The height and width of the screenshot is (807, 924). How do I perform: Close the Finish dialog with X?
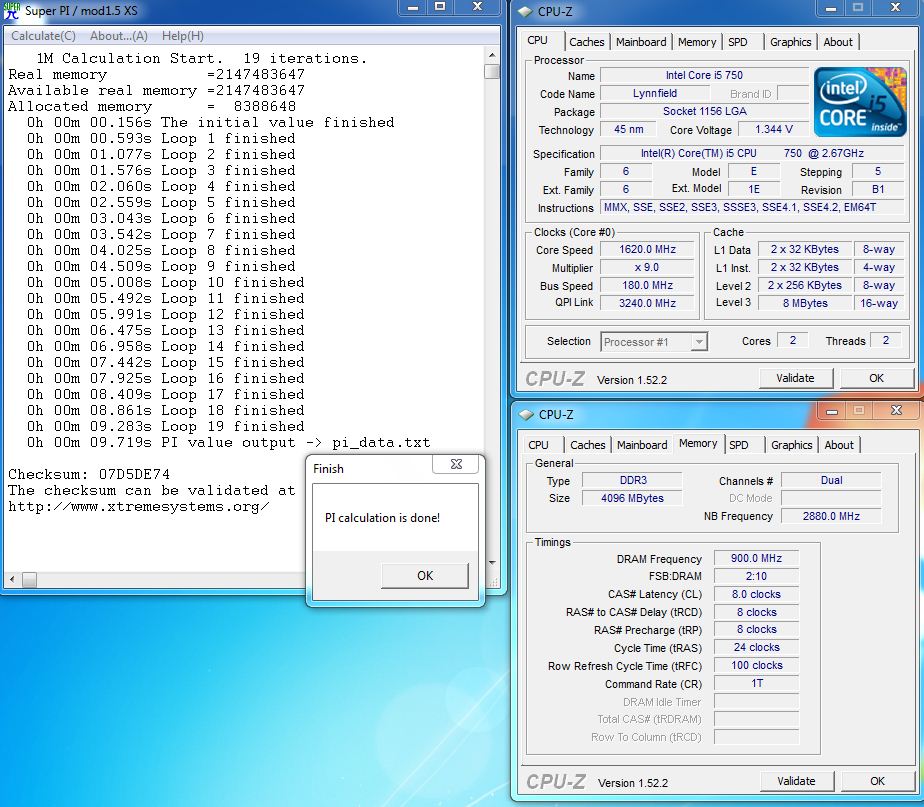point(456,465)
